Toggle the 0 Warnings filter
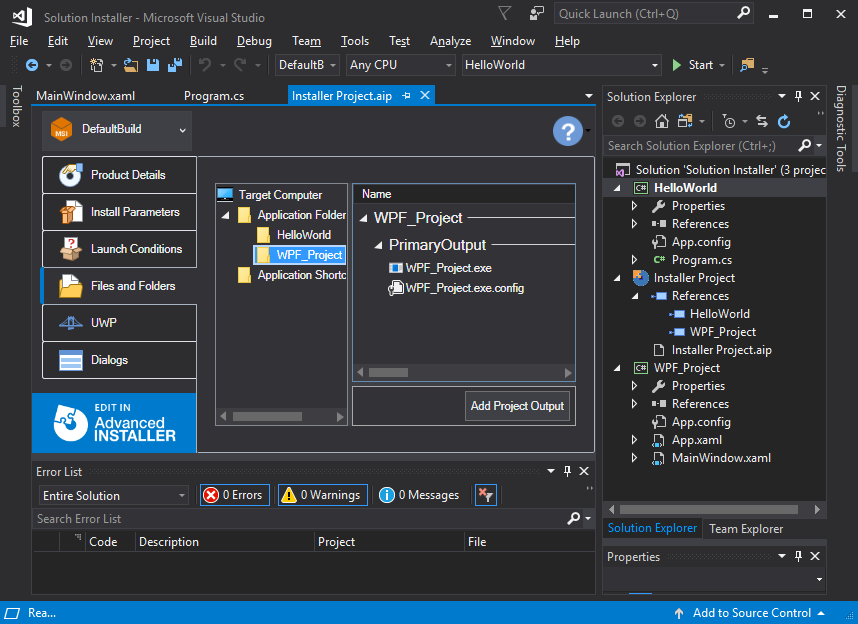 tap(323, 495)
